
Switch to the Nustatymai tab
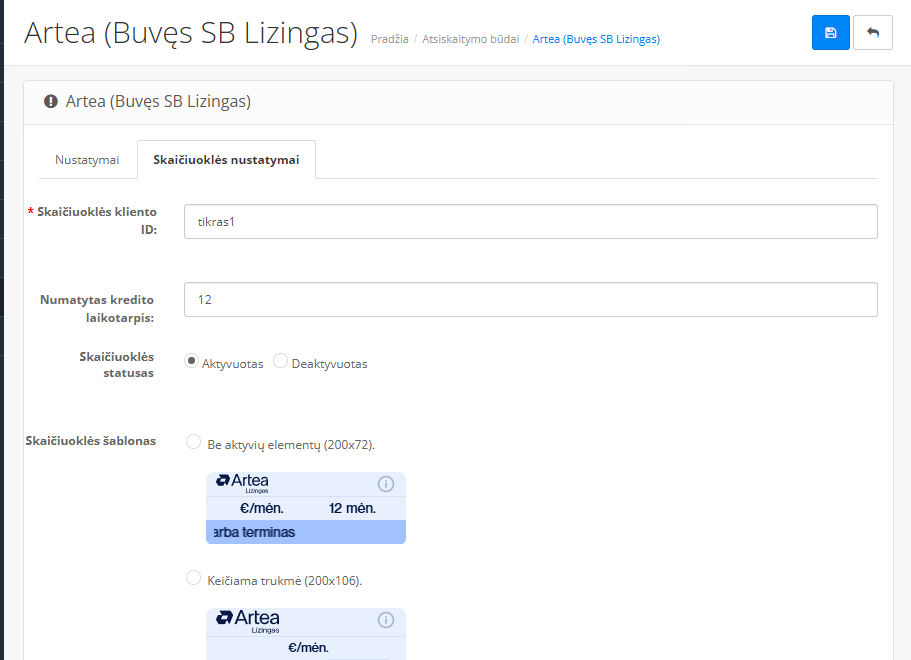[x=87, y=160]
